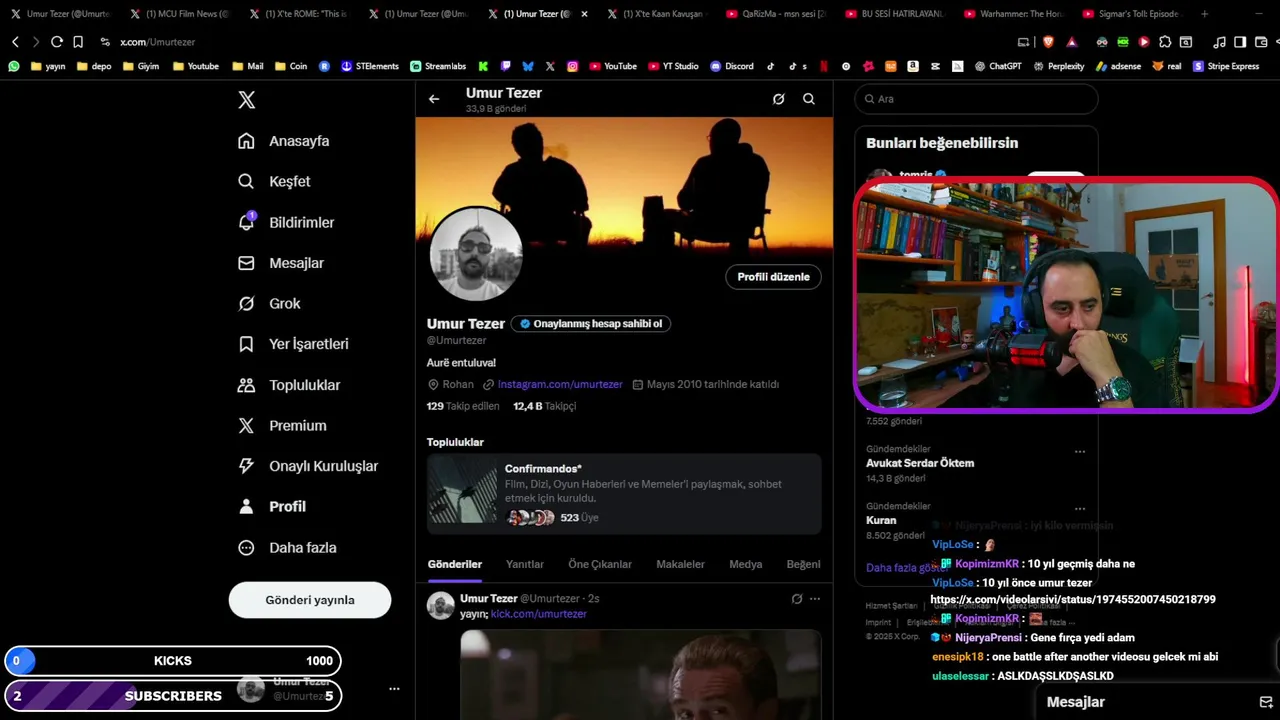1280x720 pixels.
Task: Click the Ara search field
Action: coord(976,99)
